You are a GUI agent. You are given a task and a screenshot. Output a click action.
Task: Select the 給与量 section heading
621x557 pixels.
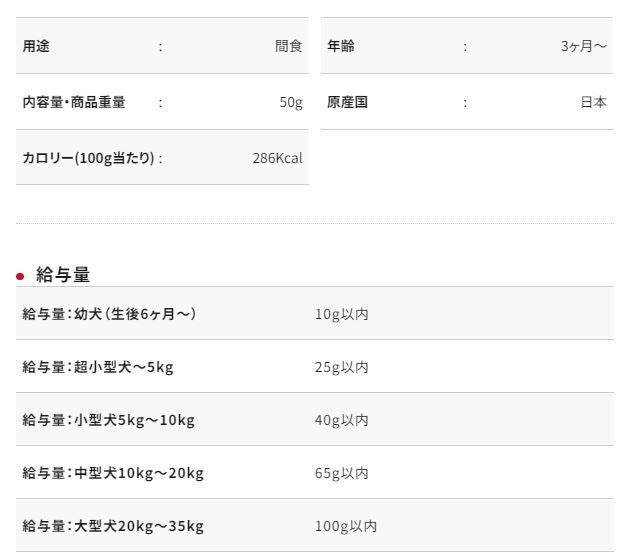coord(63,275)
